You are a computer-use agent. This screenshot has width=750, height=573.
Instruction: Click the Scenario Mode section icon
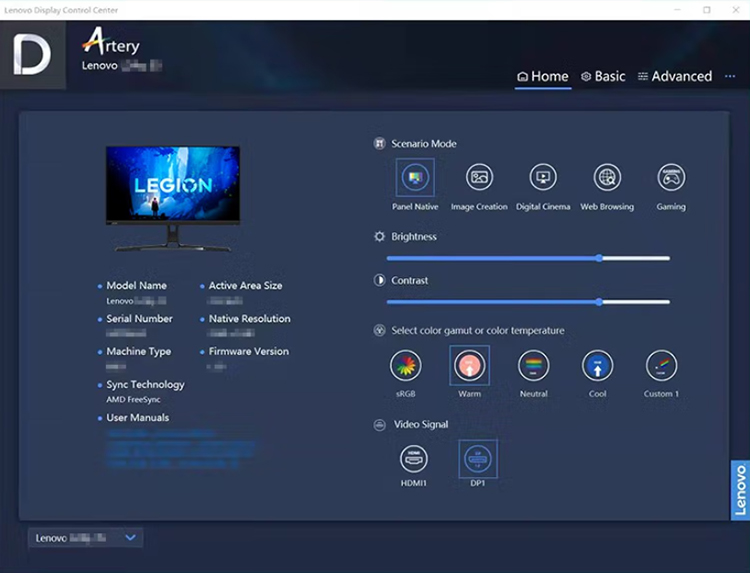click(379, 143)
